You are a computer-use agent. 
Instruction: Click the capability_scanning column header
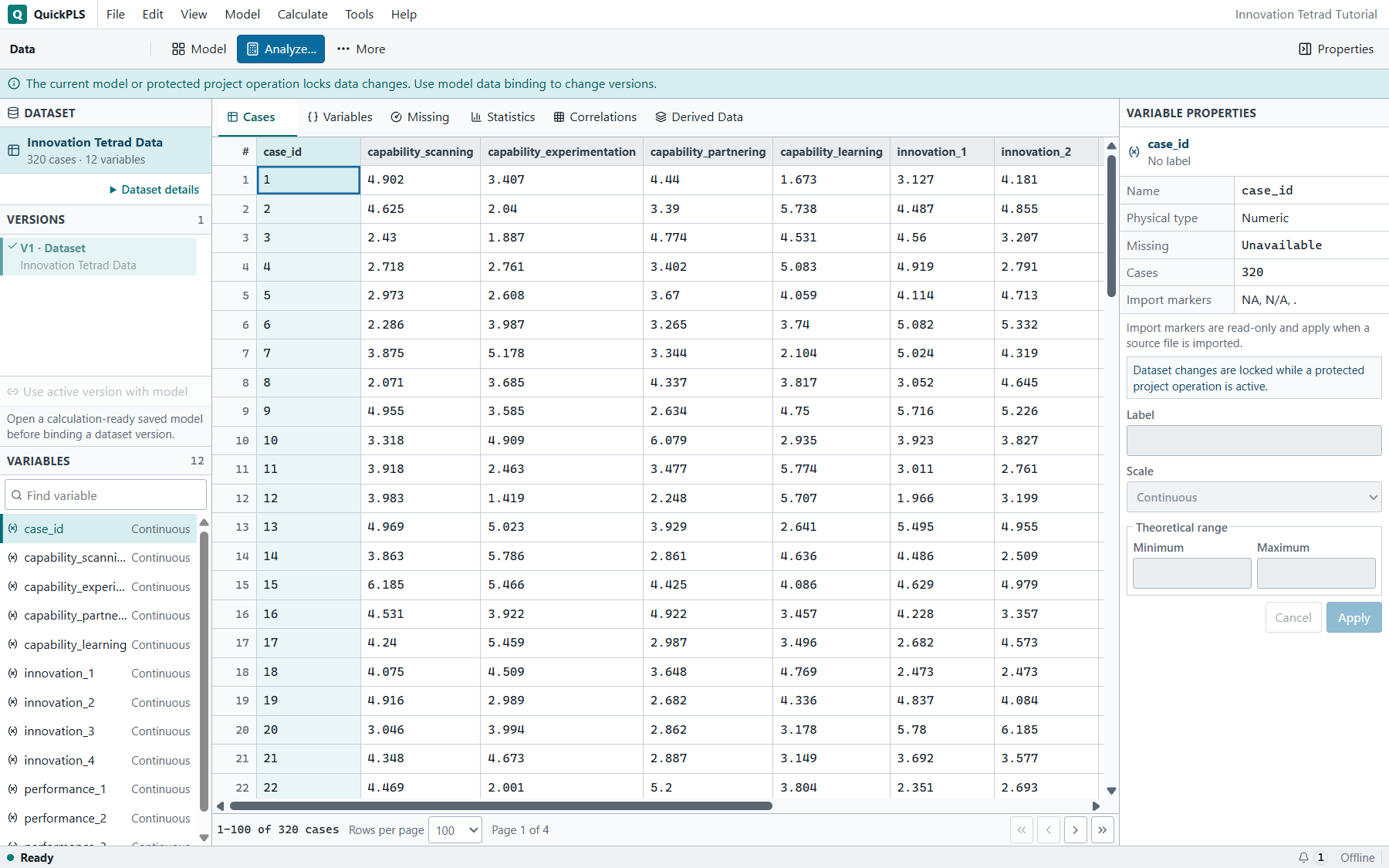coord(421,151)
